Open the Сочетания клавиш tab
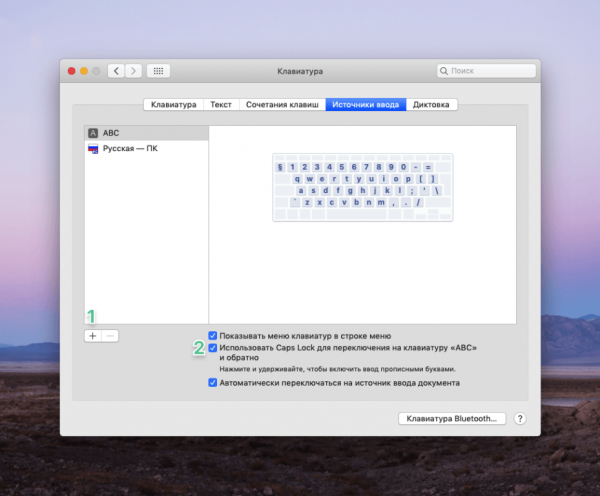This screenshot has height=496, width=600. pos(282,104)
